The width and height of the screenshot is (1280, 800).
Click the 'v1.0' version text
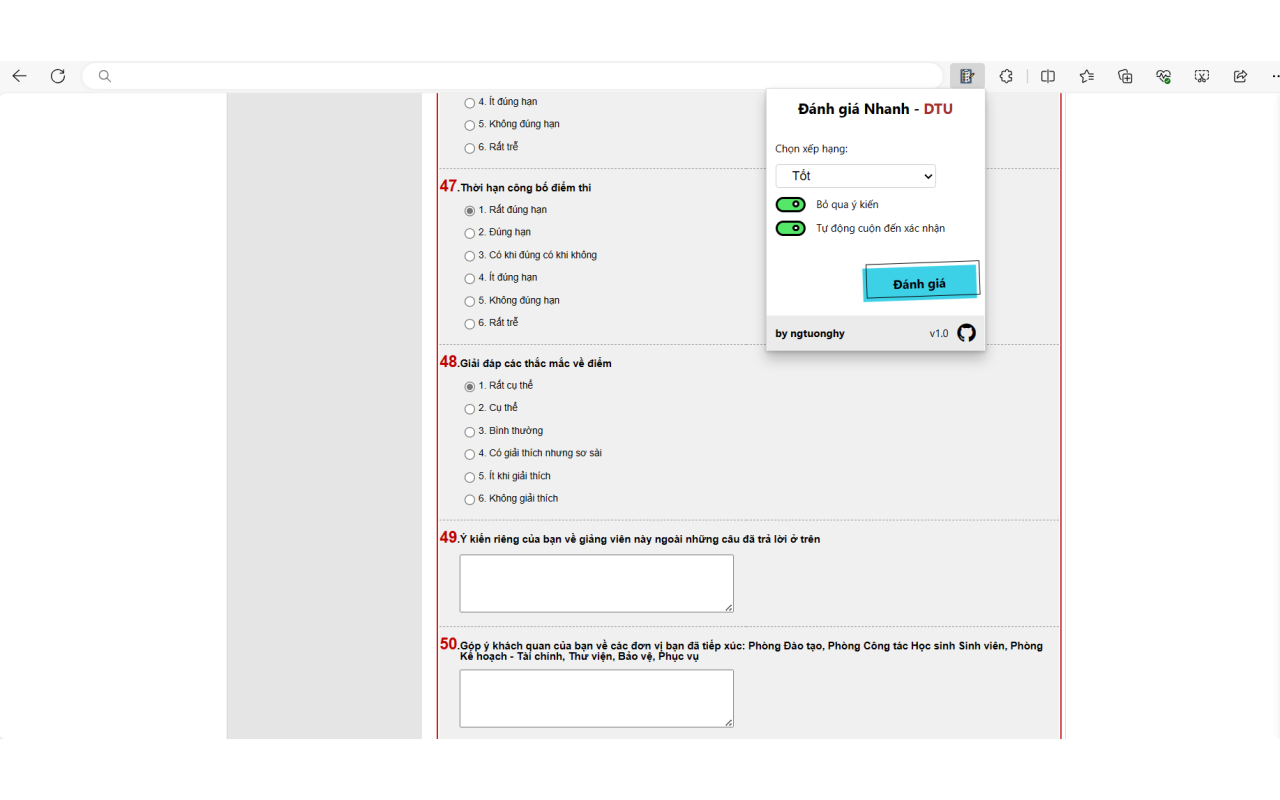coord(939,334)
